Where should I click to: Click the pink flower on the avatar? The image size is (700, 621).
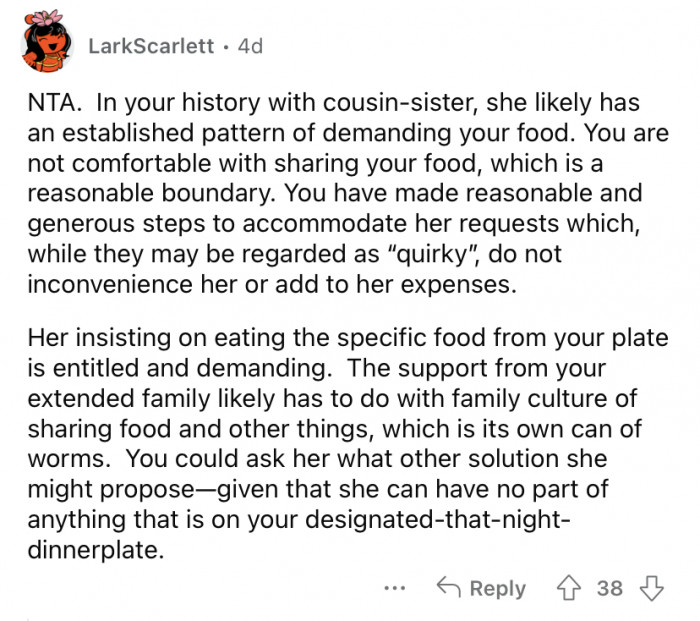tap(46, 17)
